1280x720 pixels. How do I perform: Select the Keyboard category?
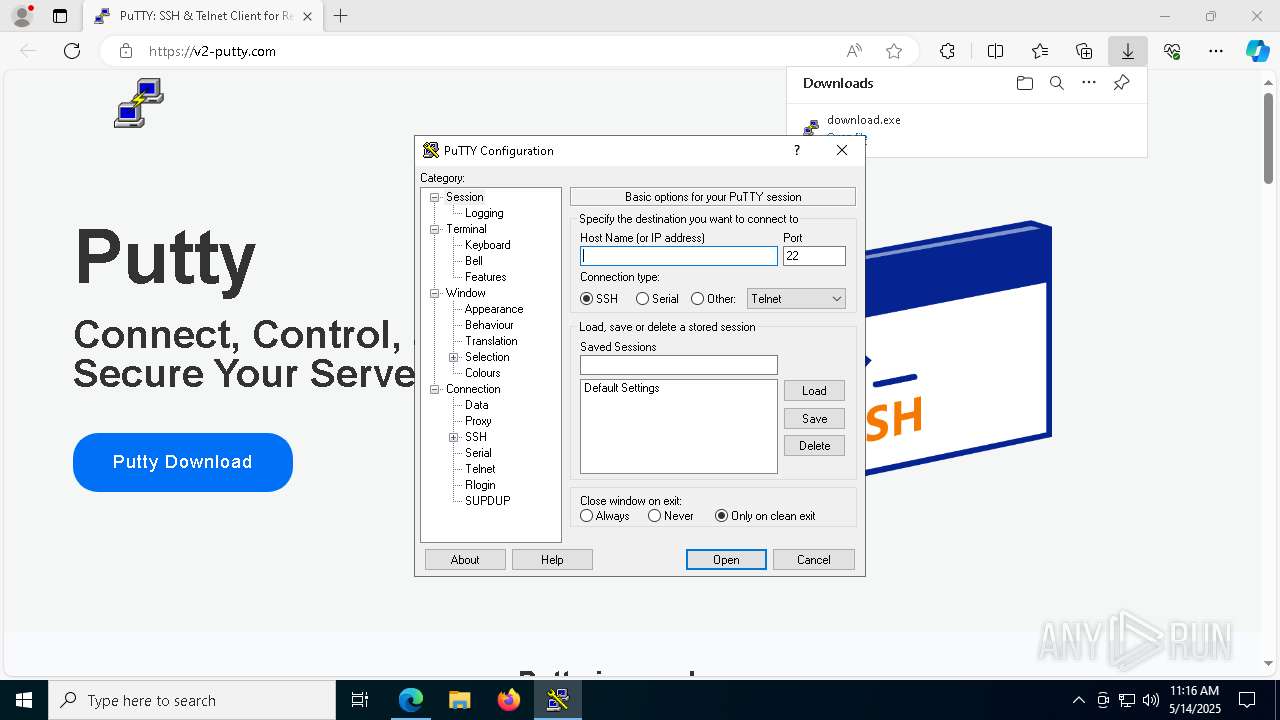tap(488, 245)
